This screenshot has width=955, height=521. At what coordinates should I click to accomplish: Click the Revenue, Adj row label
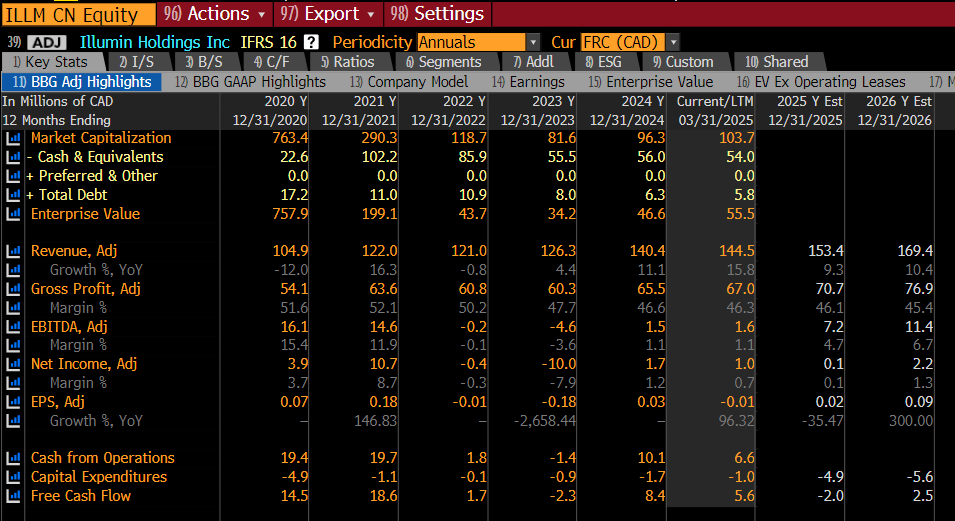(x=74, y=251)
